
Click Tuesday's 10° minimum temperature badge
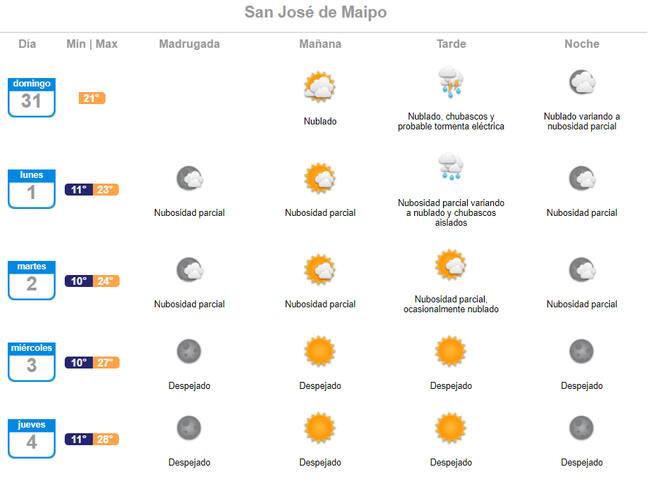click(x=79, y=281)
